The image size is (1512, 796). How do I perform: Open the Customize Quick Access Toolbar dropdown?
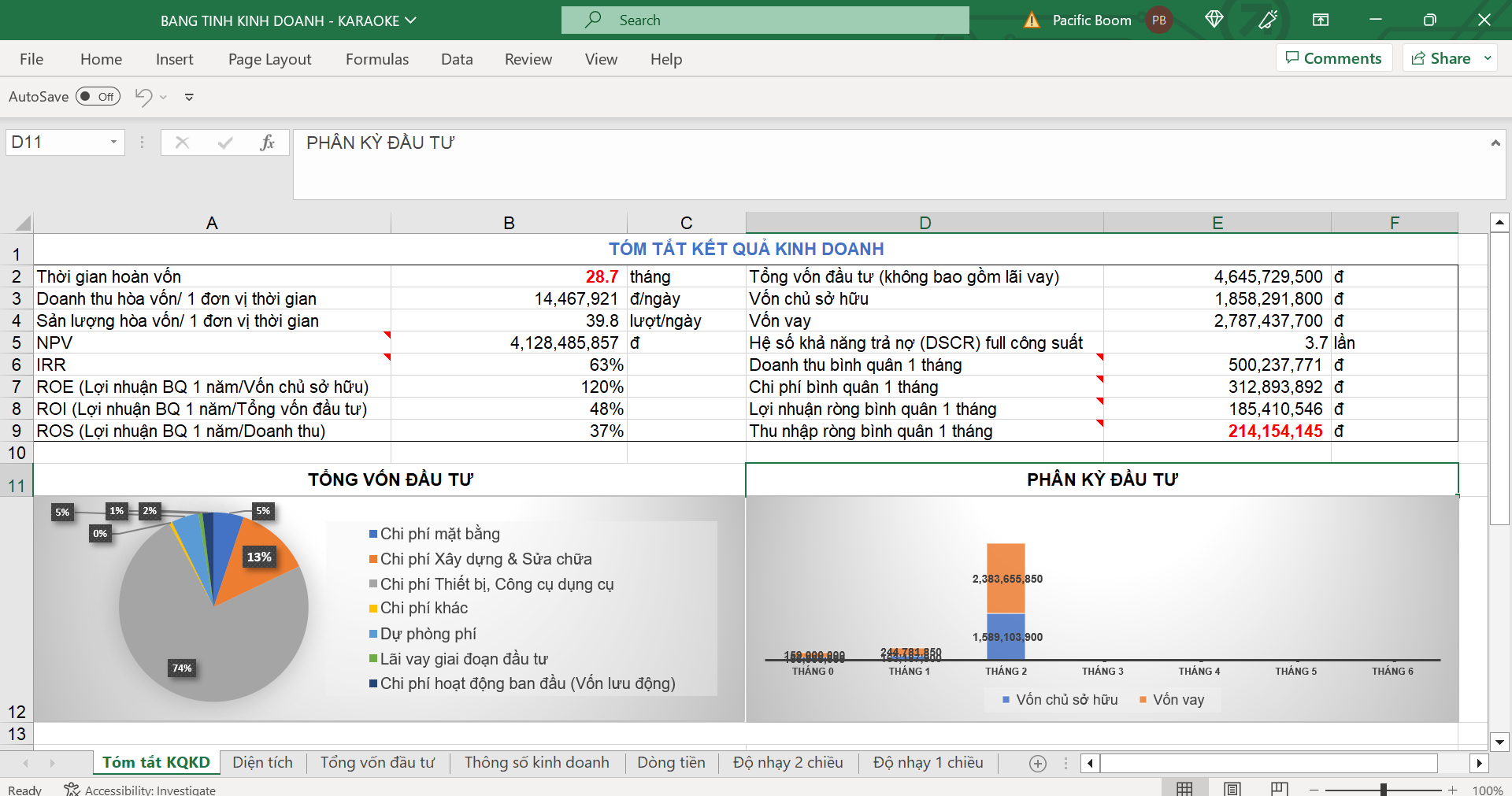tap(189, 98)
